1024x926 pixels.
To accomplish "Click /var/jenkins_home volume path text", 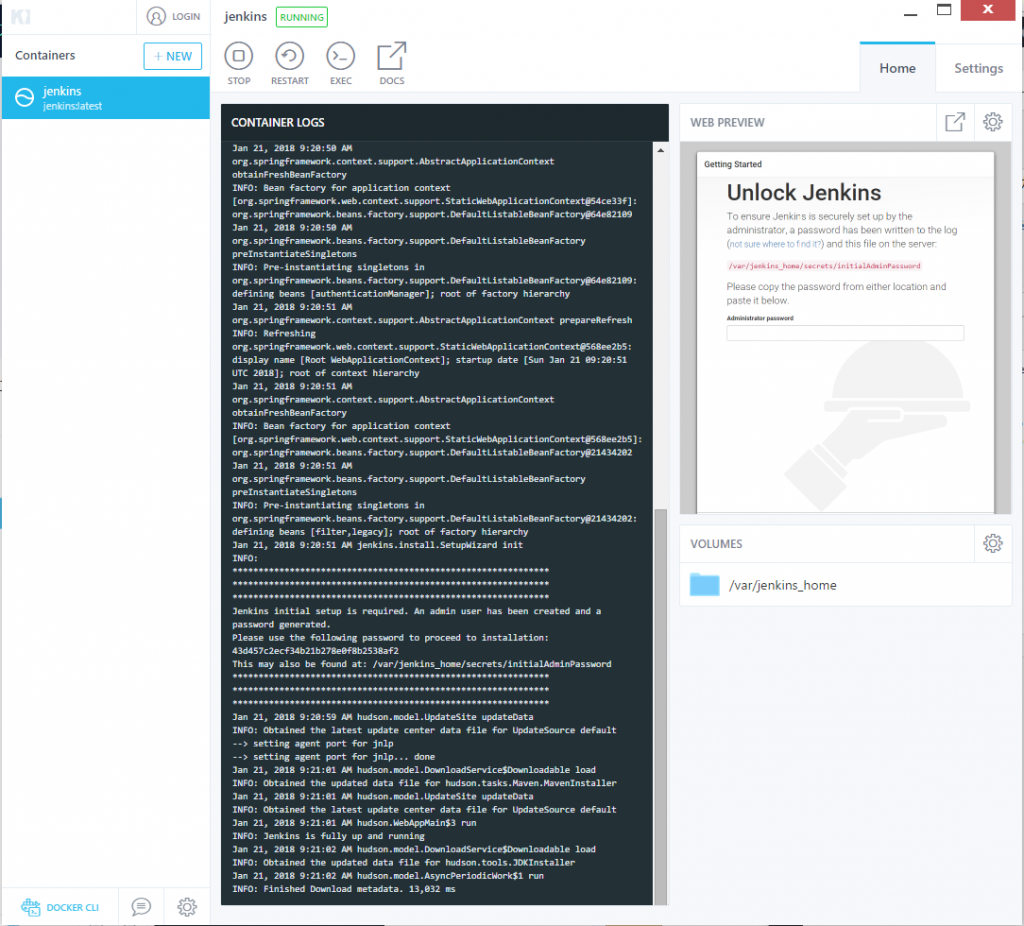I will tap(782, 585).
